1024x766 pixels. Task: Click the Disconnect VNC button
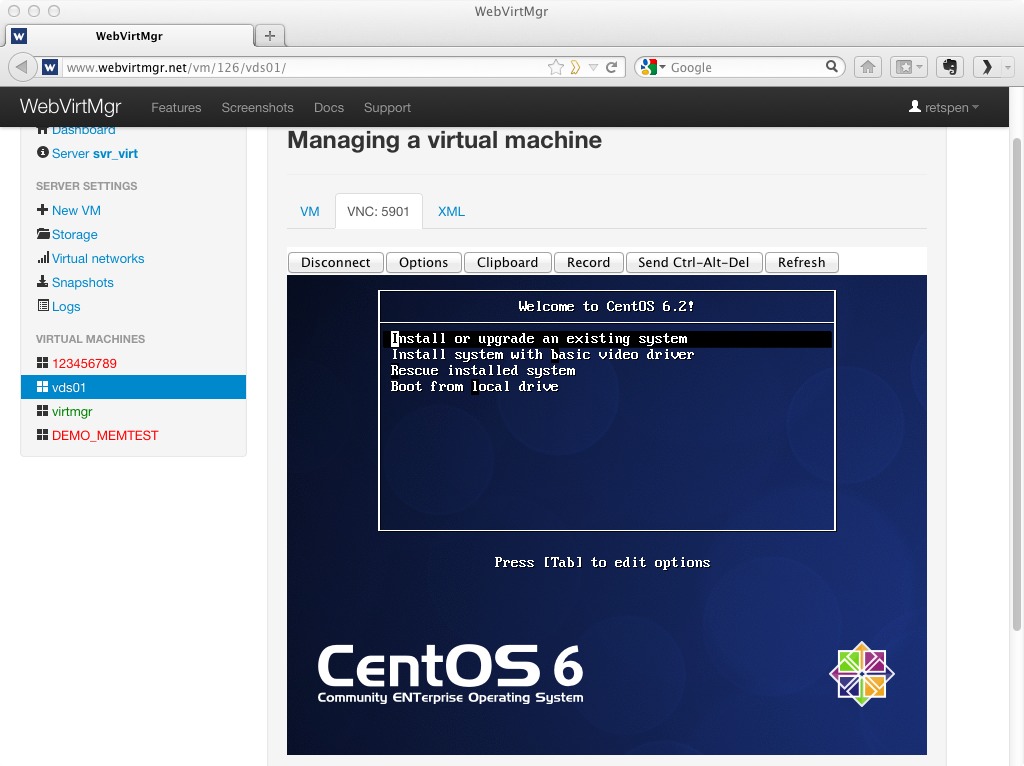pyautogui.click(x=335, y=262)
